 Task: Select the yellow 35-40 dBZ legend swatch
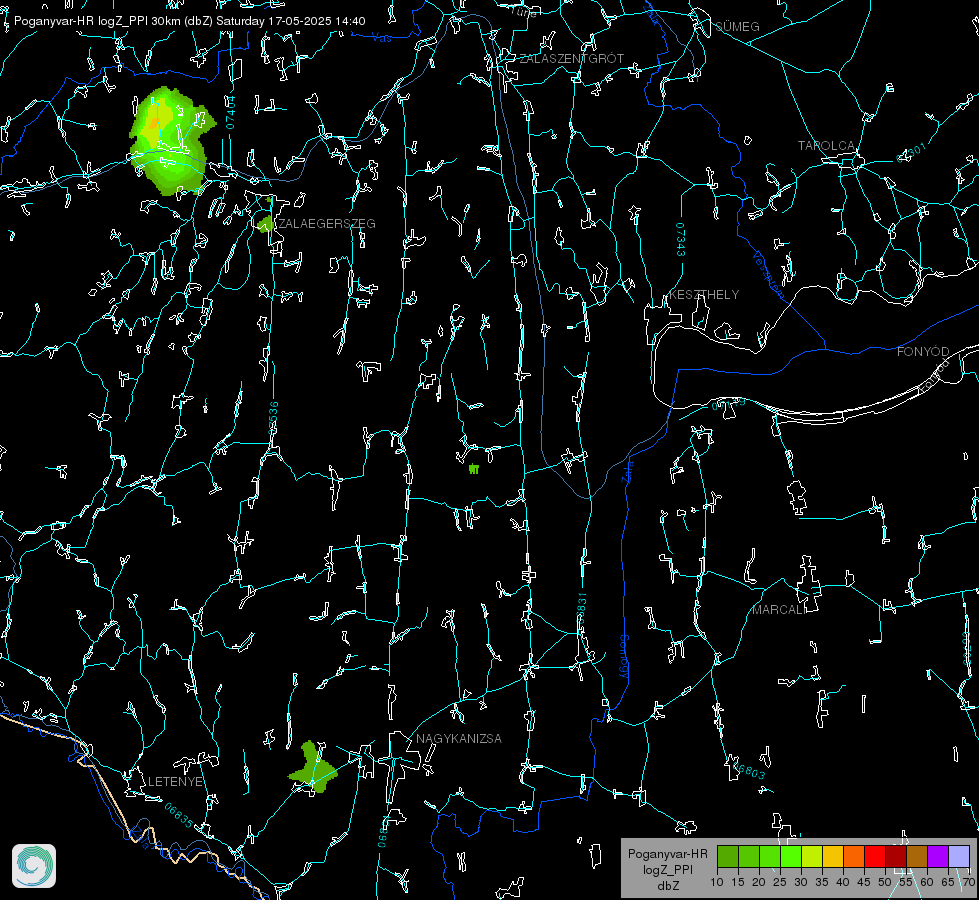click(x=833, y=856)
